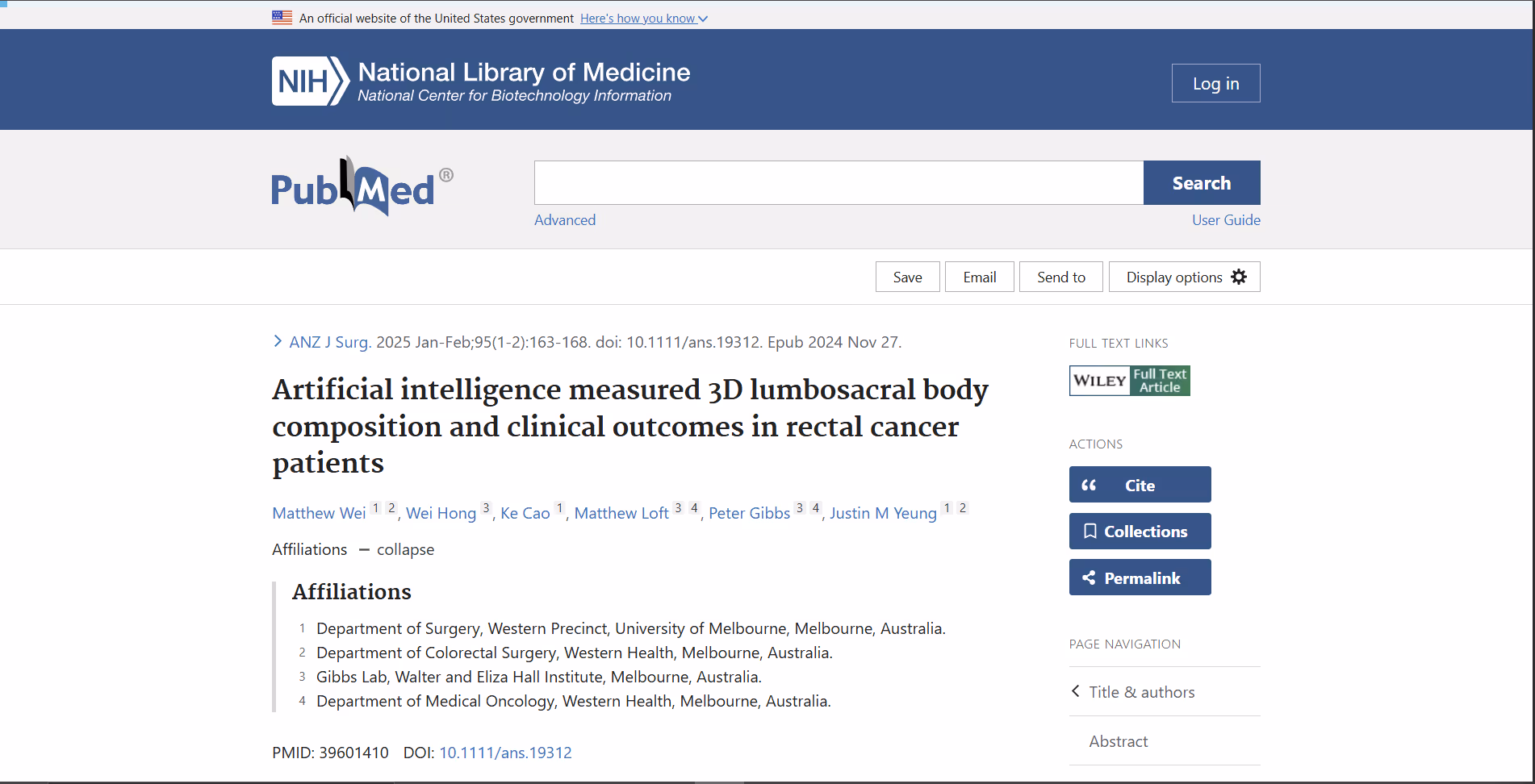Click the Search button
This screenshot has width=1535, height=784.
pos(1202,183)
